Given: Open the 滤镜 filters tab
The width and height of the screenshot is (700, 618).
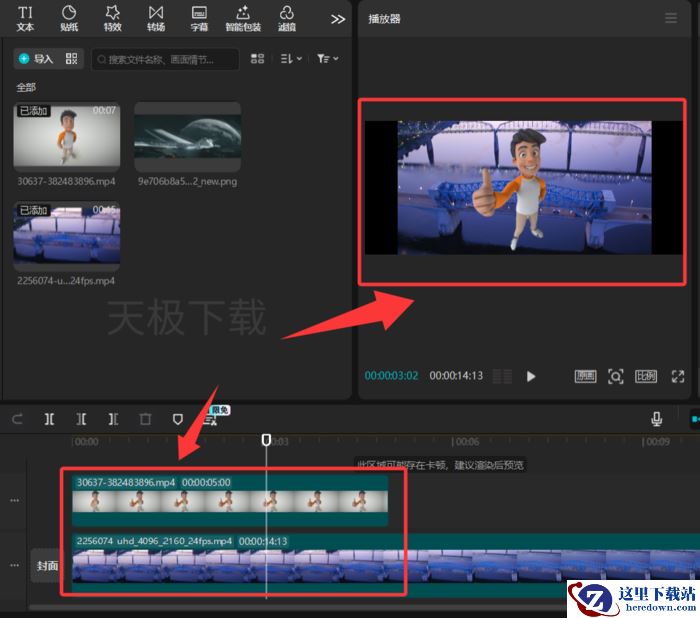Looking at the screenshot, I should pyautogui.click(x=287, y=19).
